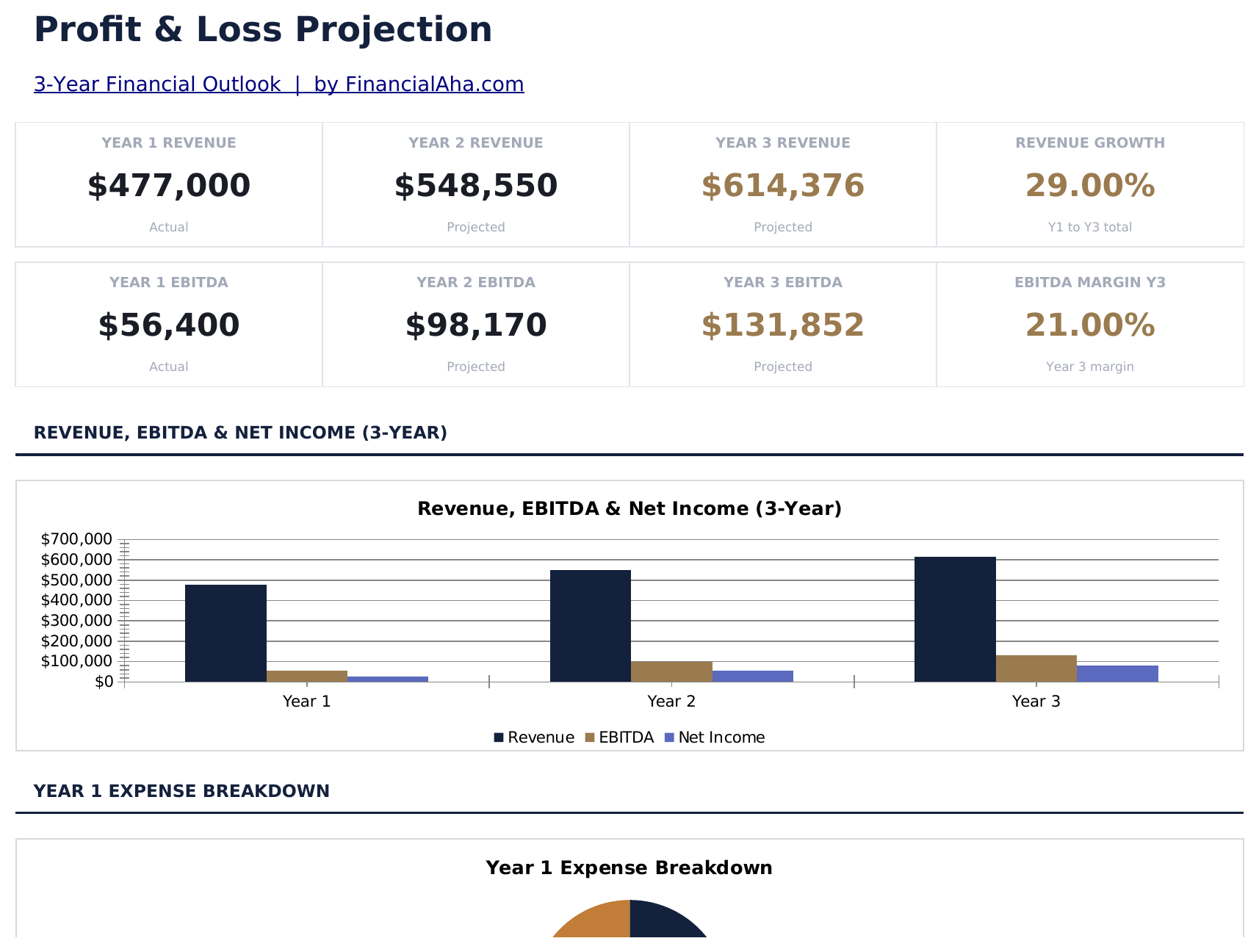Select the Year 3 Revenue bar in chart

click(955, 619)
